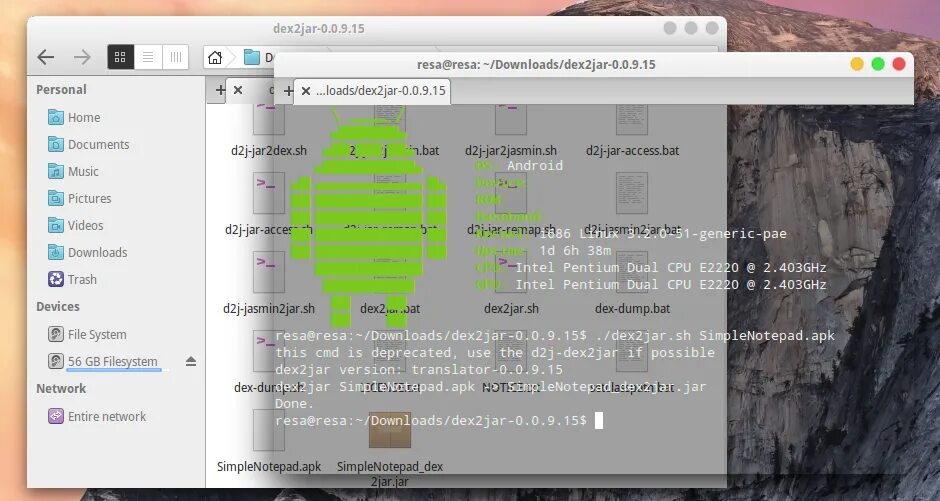The width and height of the screenshot is (940, 501).
Task: Select the SimpleNotepad.apk file
Action: (x=269, y=442)
